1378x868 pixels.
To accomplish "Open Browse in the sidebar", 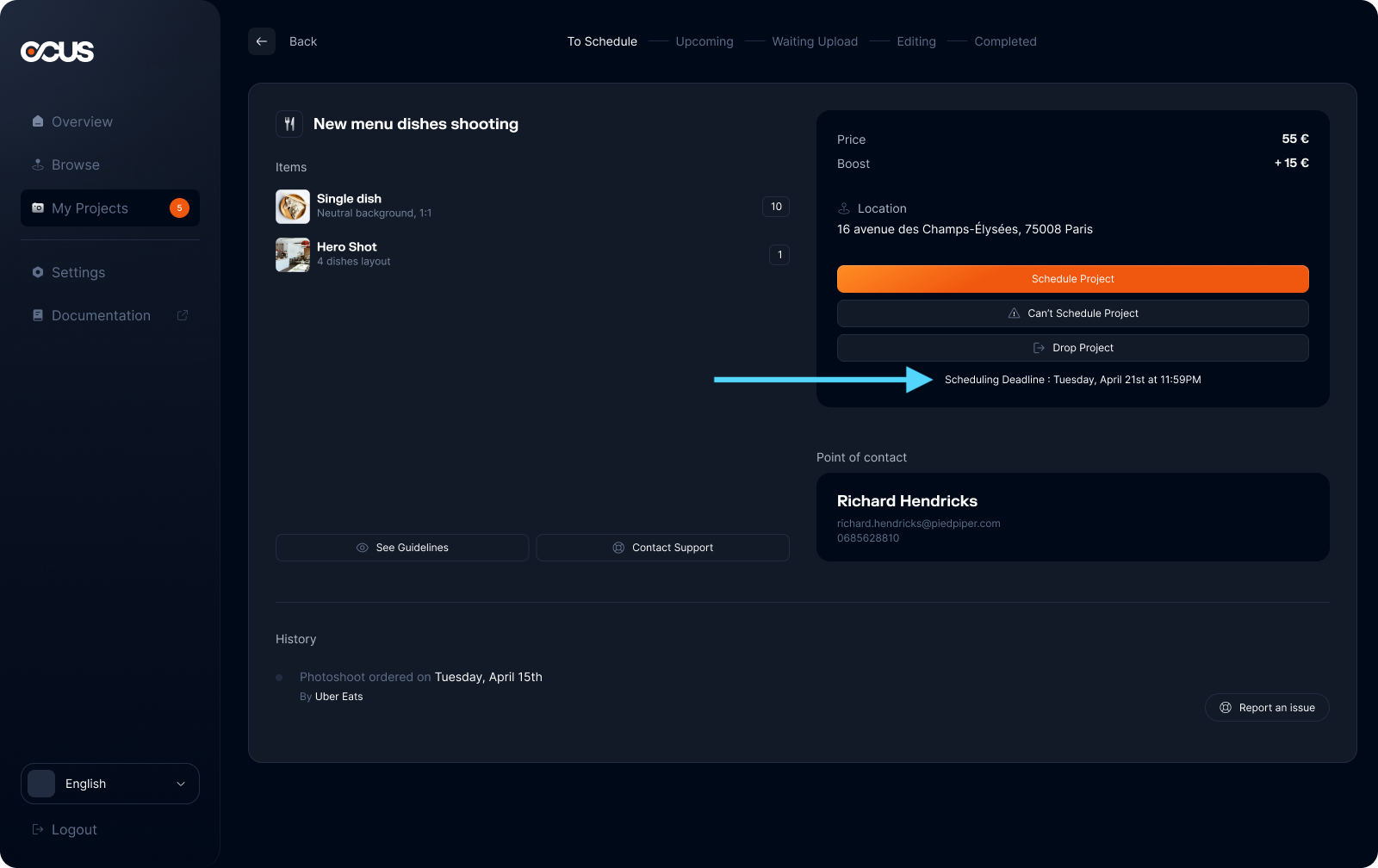I will 76,165.
